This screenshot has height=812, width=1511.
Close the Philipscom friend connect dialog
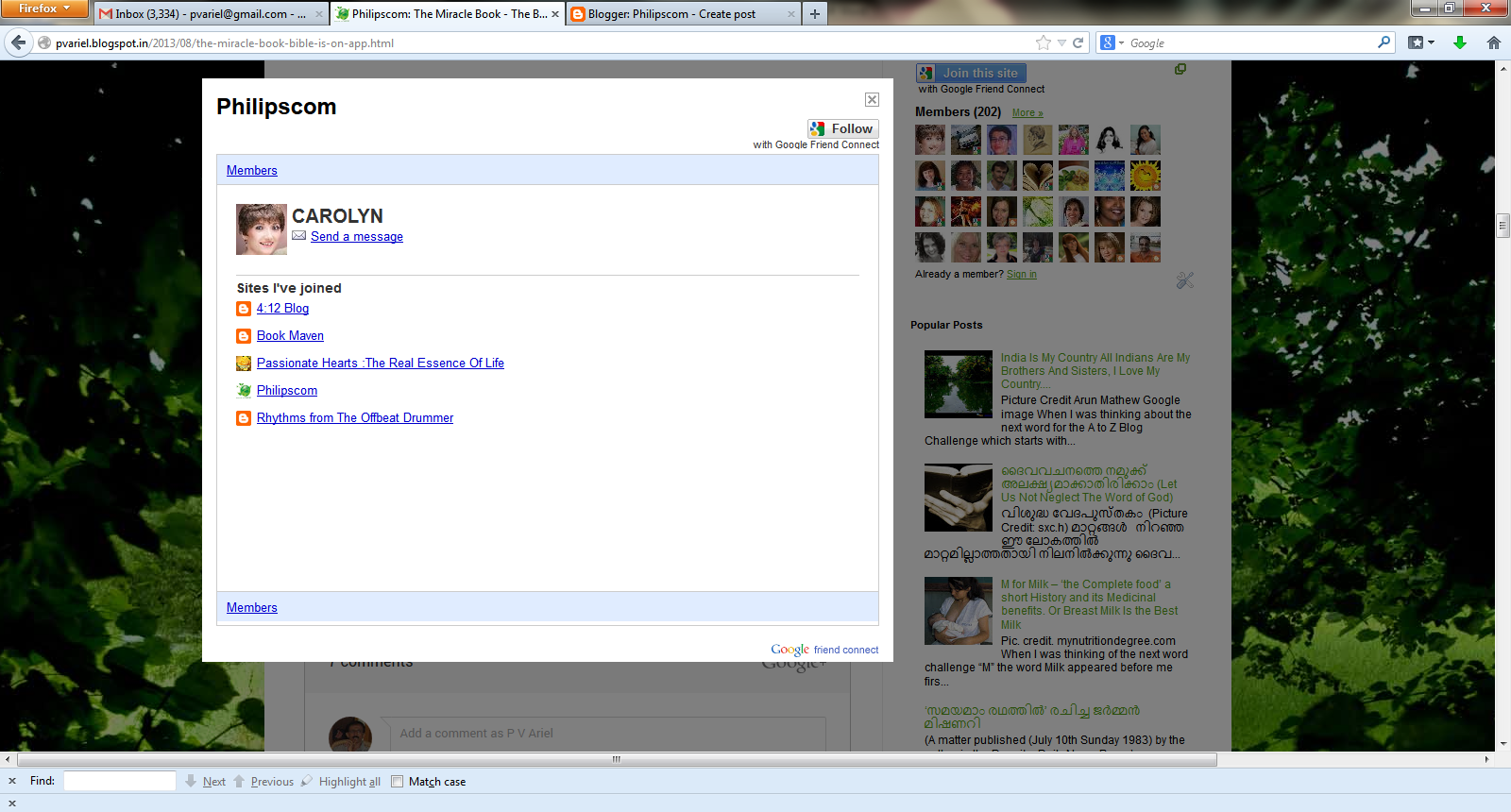pos(872,100)
